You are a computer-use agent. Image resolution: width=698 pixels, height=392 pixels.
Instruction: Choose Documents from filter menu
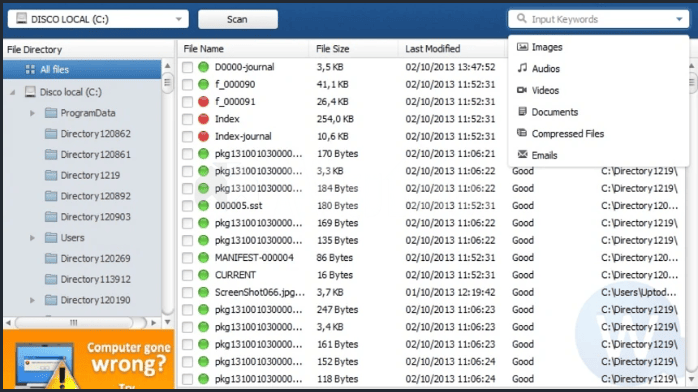tap(598, 112)
